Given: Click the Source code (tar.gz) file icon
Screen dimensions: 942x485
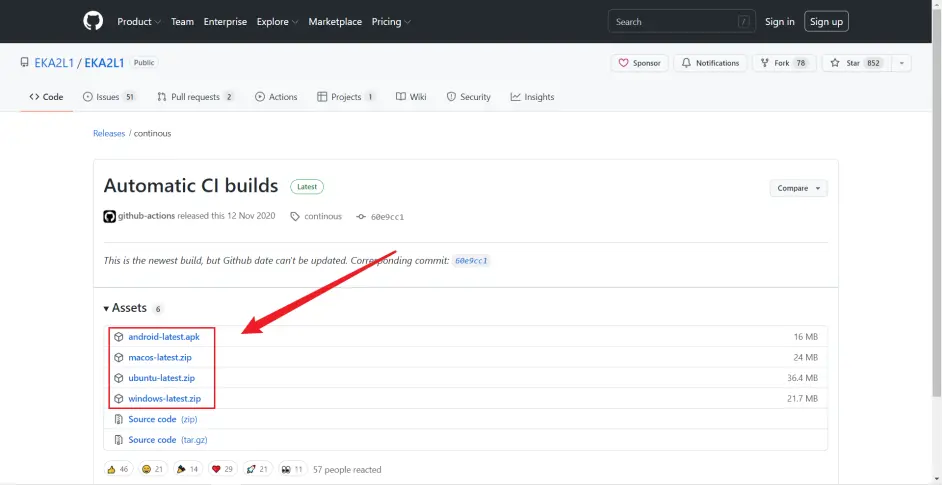Looking at the screenshot, I should click(118, 440).
